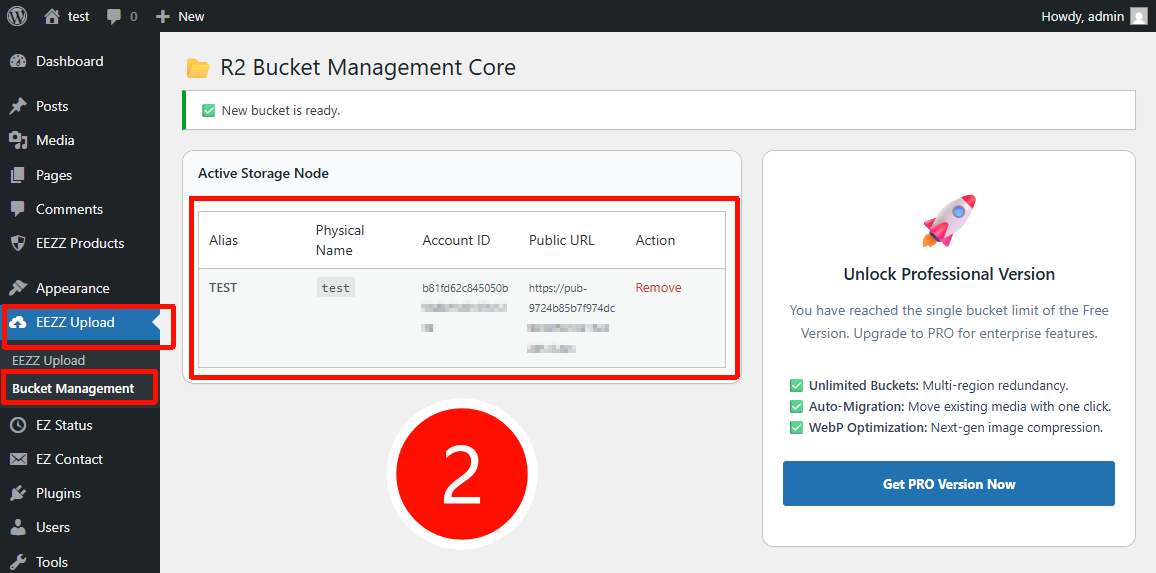Click Get PRO Version Now button

[948, 484]
